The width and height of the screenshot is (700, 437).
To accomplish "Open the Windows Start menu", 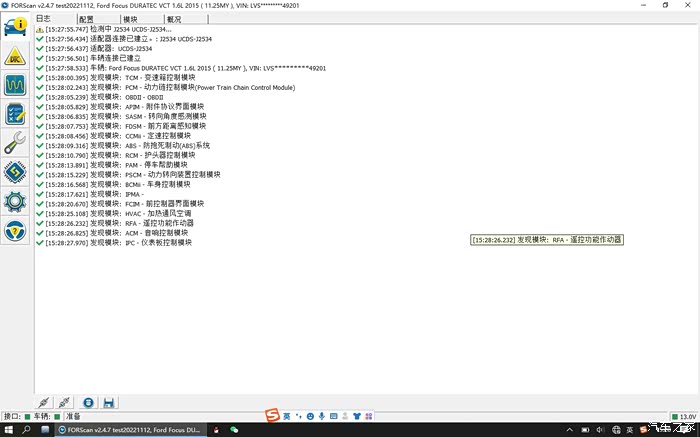I will pos(8,430).
